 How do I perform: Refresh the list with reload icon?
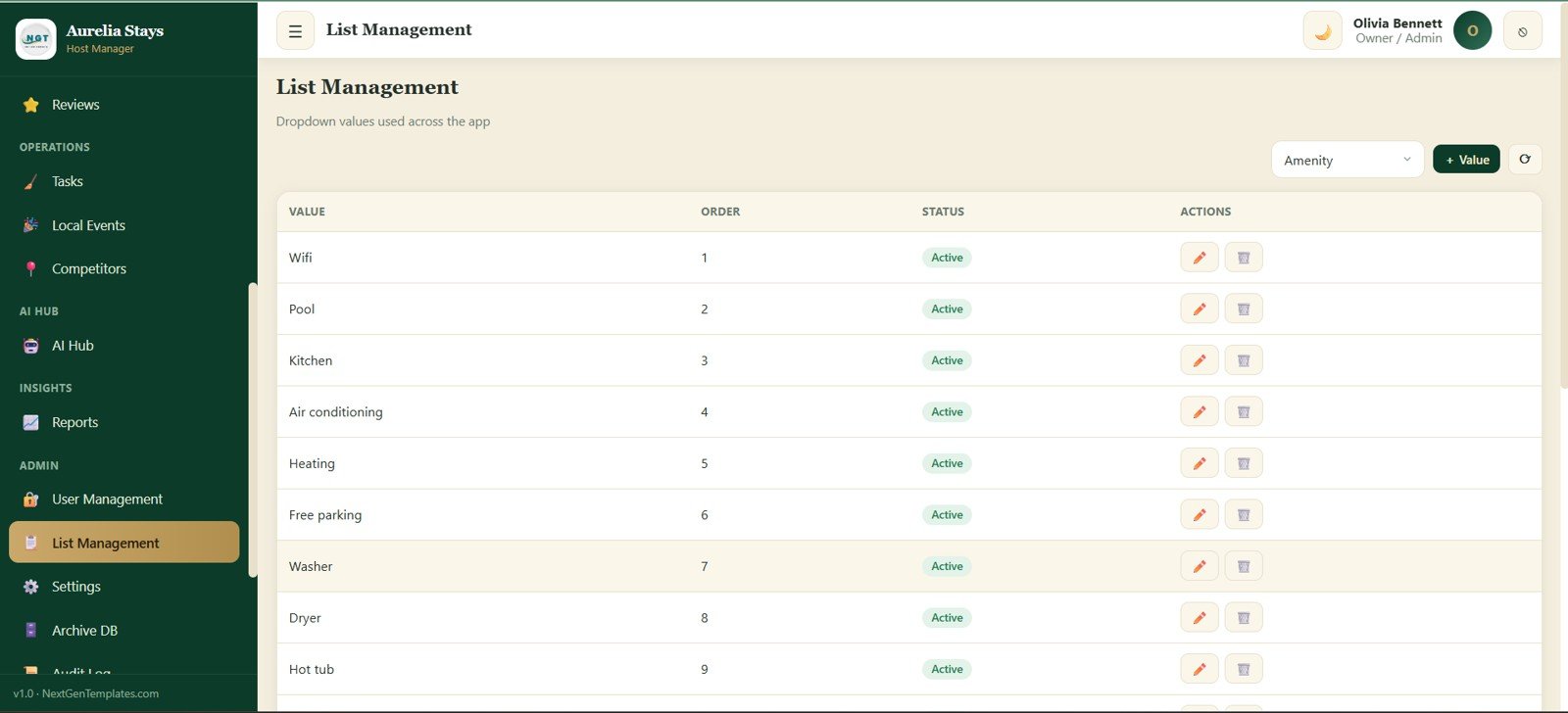coord(1524,159)
